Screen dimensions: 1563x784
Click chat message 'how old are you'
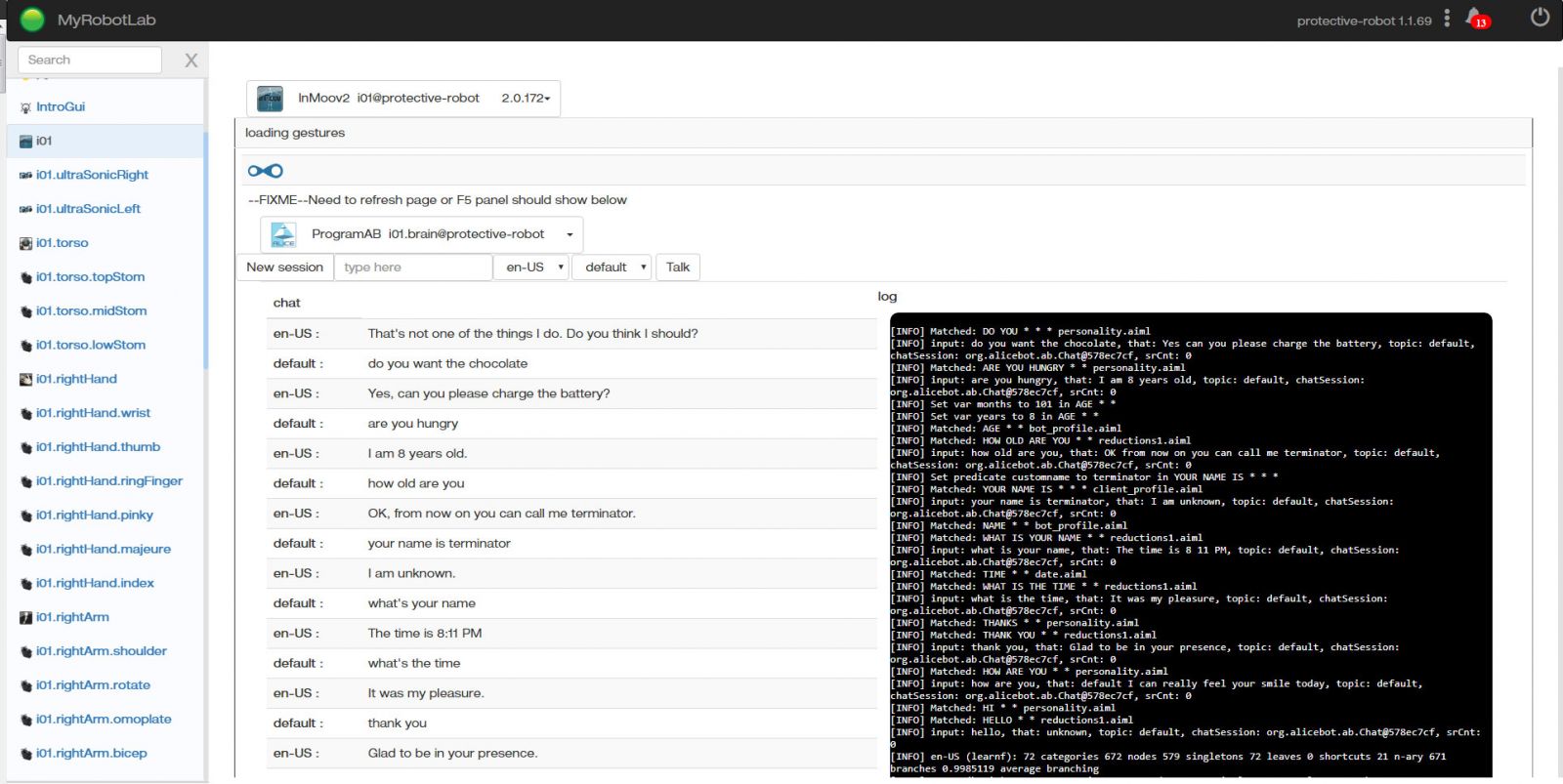(416, 484)
